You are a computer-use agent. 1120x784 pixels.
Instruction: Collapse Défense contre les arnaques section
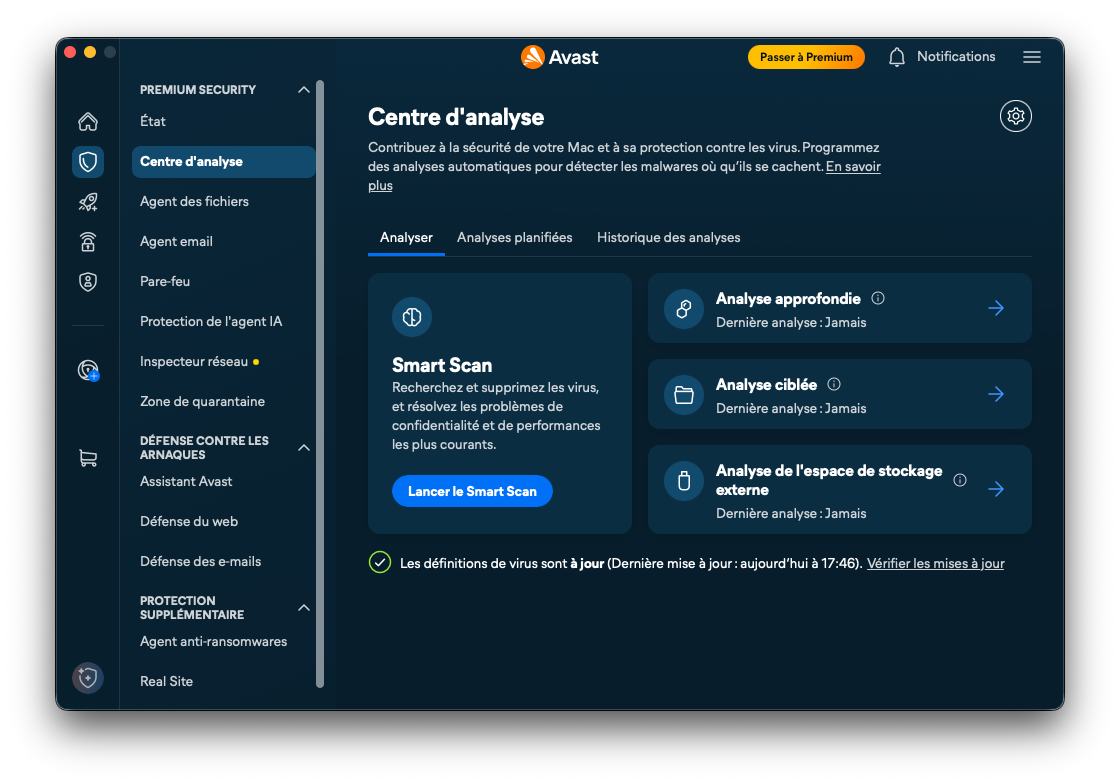click(304, 448)
